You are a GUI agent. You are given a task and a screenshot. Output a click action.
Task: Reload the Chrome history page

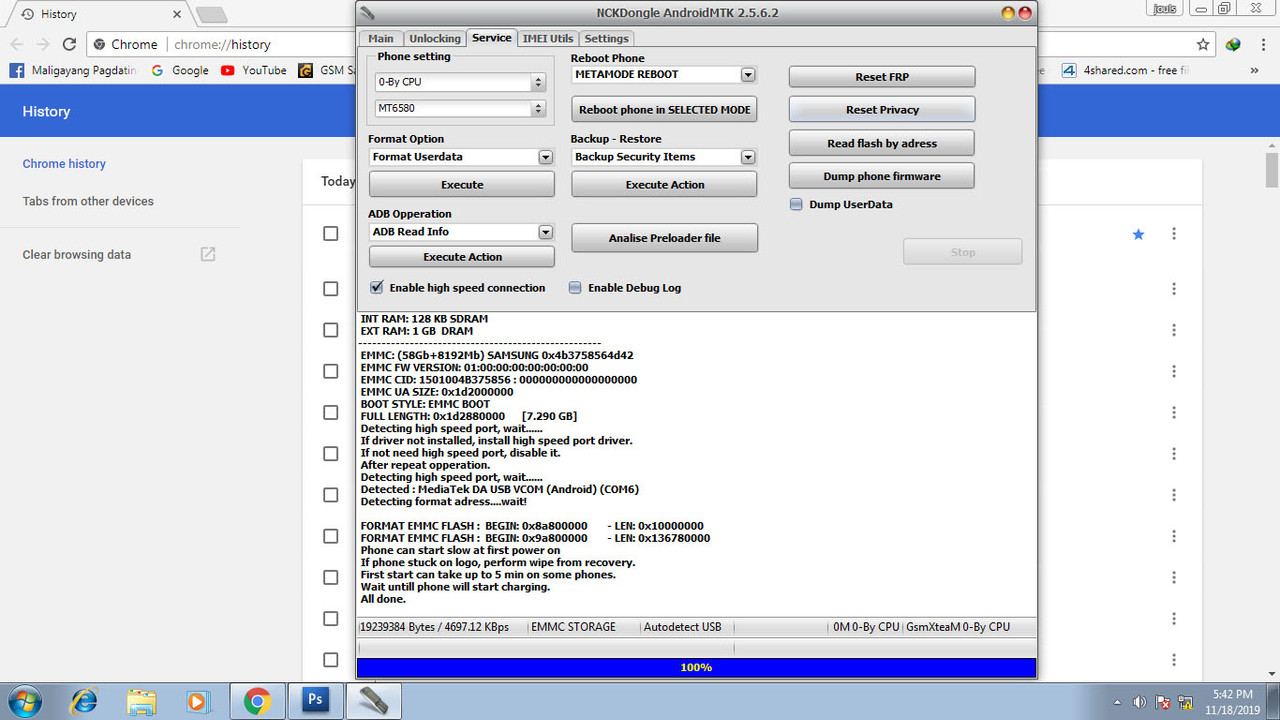coord(69,44)
